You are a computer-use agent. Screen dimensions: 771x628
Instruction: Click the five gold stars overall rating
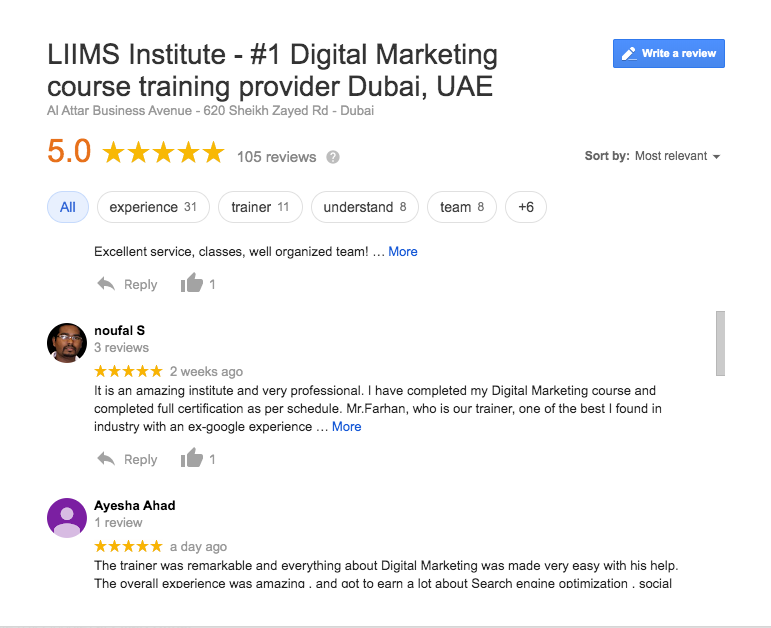[x=163, y=152]
